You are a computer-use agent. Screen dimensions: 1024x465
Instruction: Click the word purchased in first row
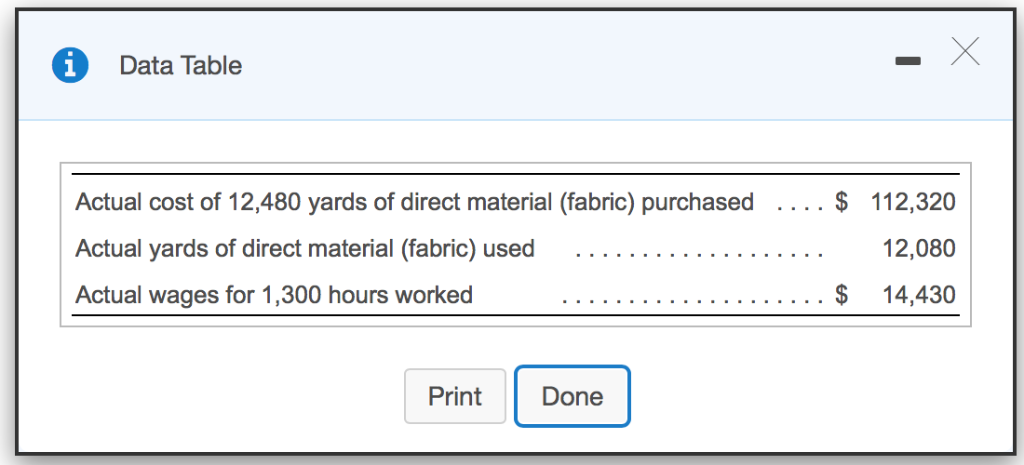(x=697, y=202)
